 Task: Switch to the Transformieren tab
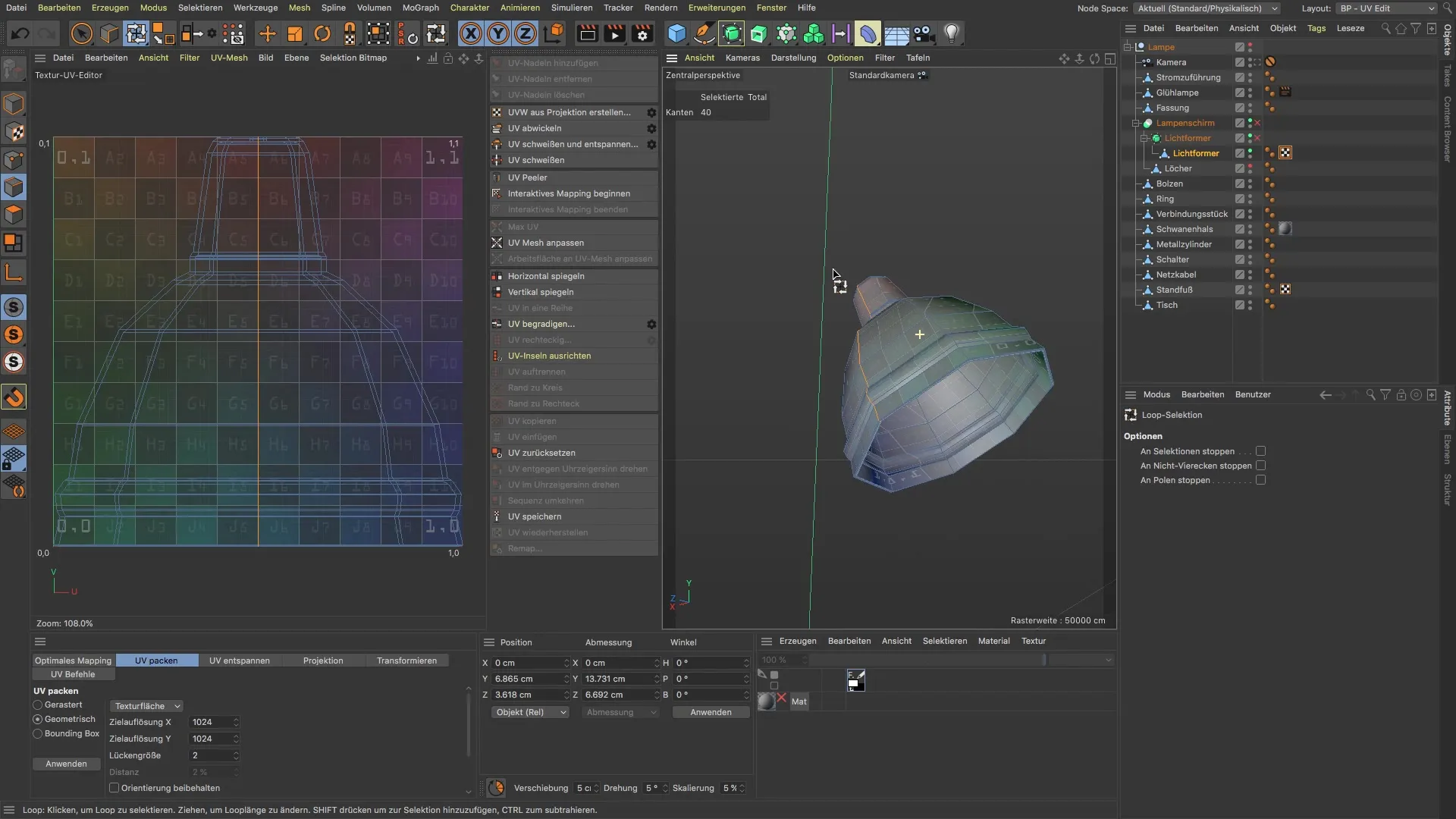(406, 661)
